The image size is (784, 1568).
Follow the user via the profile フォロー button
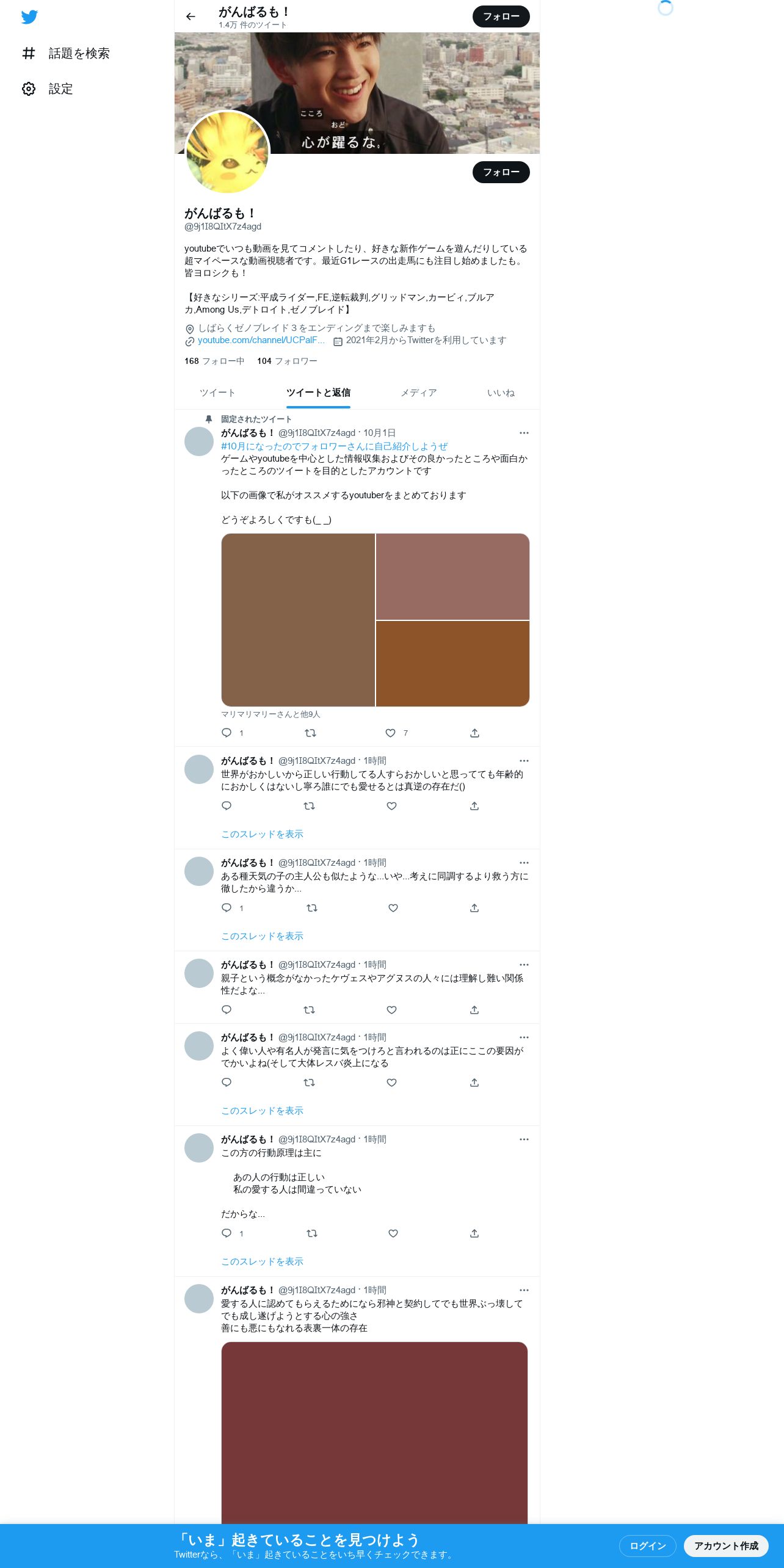click(501, 172)
